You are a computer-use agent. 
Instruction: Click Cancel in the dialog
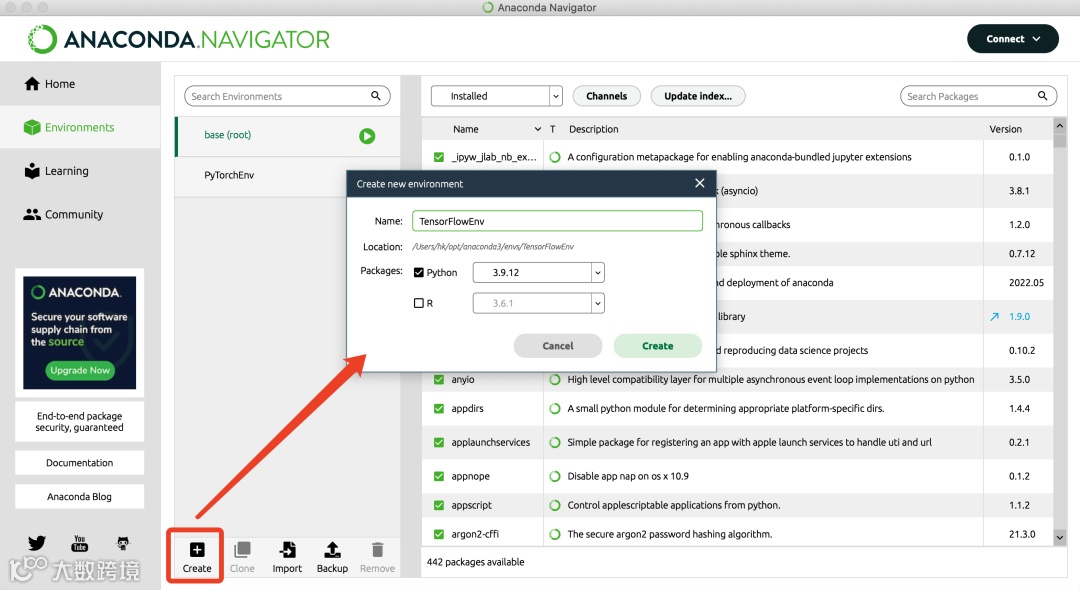point(558,346)
